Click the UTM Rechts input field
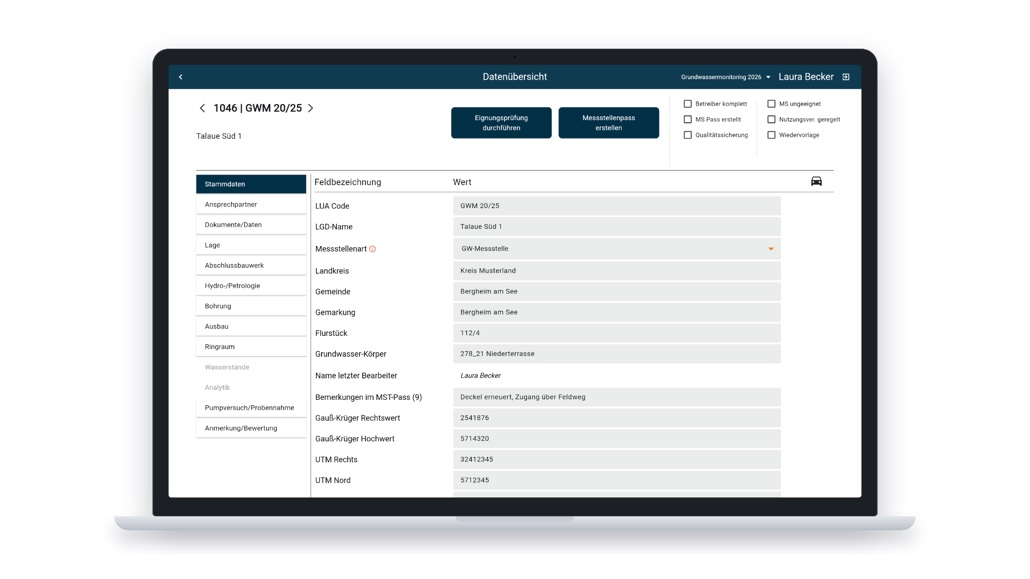 [617, 459]
